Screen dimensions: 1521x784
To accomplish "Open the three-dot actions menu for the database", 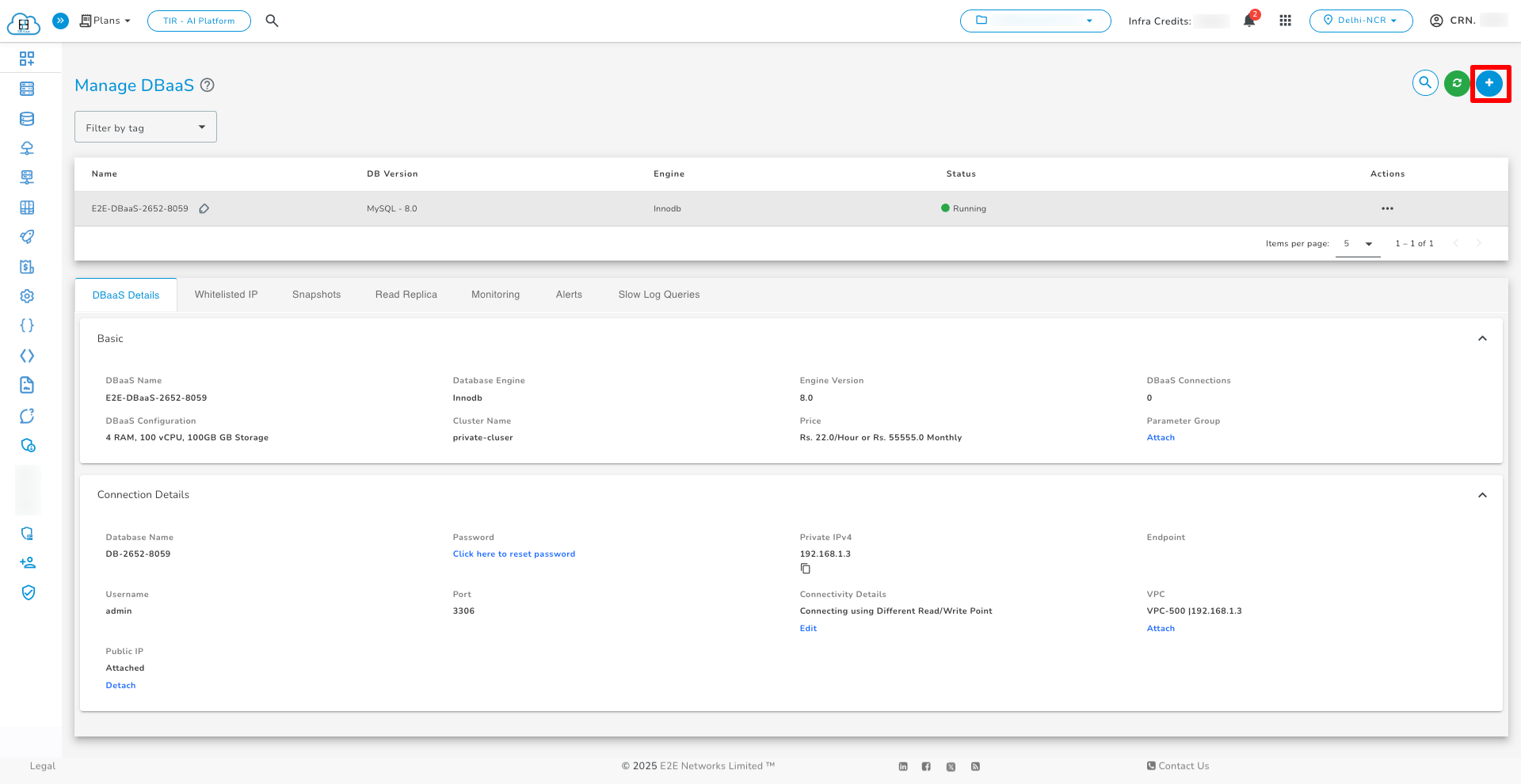I will 1387,209.
